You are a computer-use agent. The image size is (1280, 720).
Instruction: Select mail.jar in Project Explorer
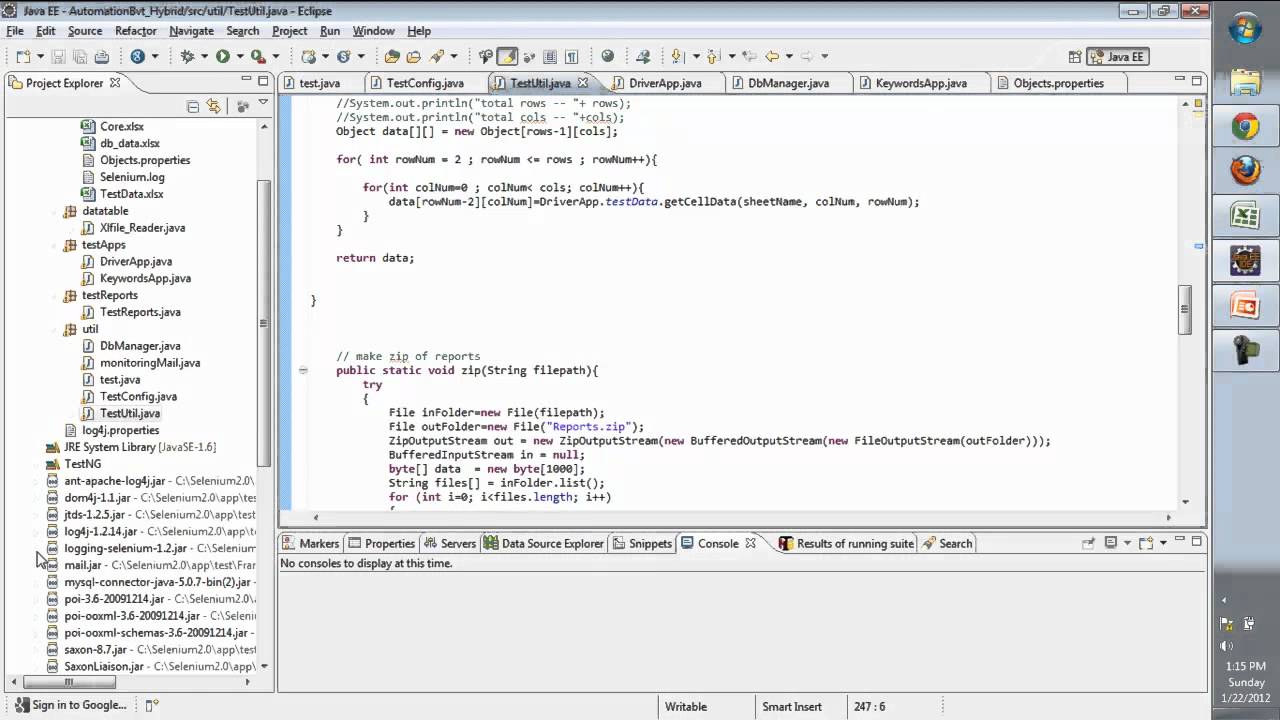tap(83, 565)
